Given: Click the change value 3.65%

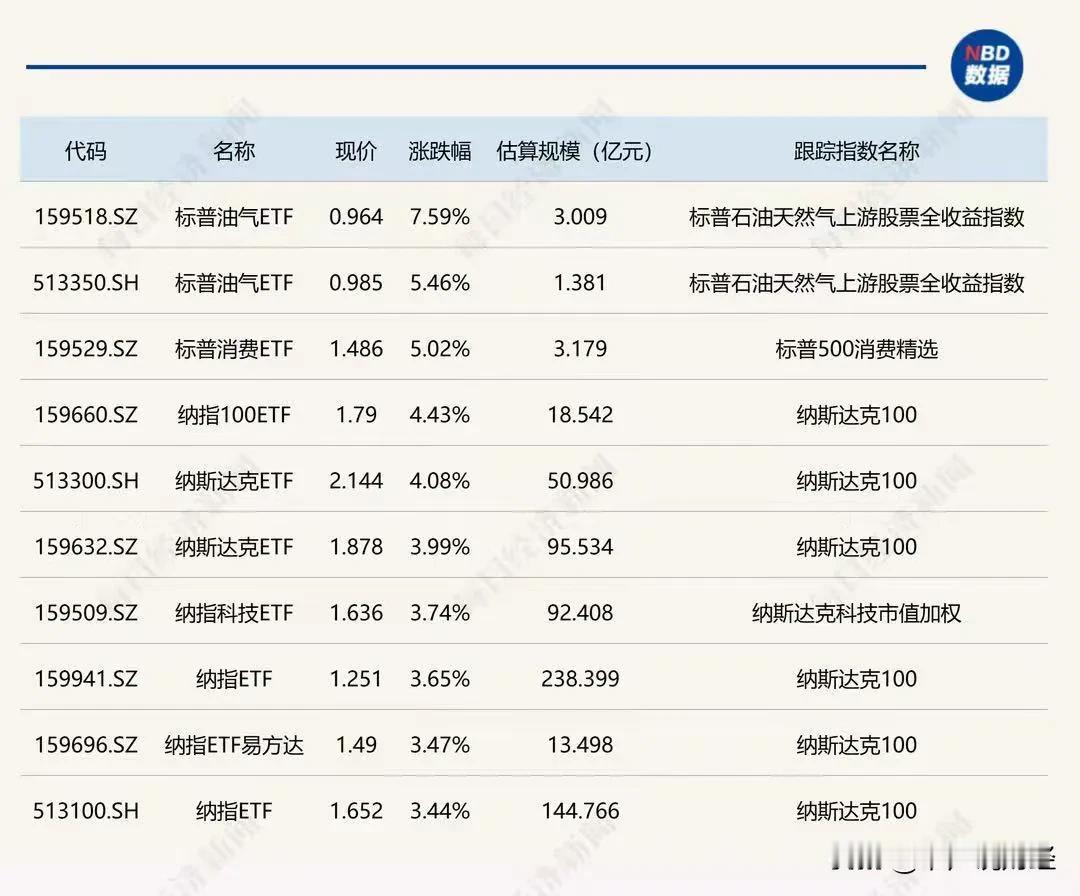Looking at the screenshot, I should (439, 679).
